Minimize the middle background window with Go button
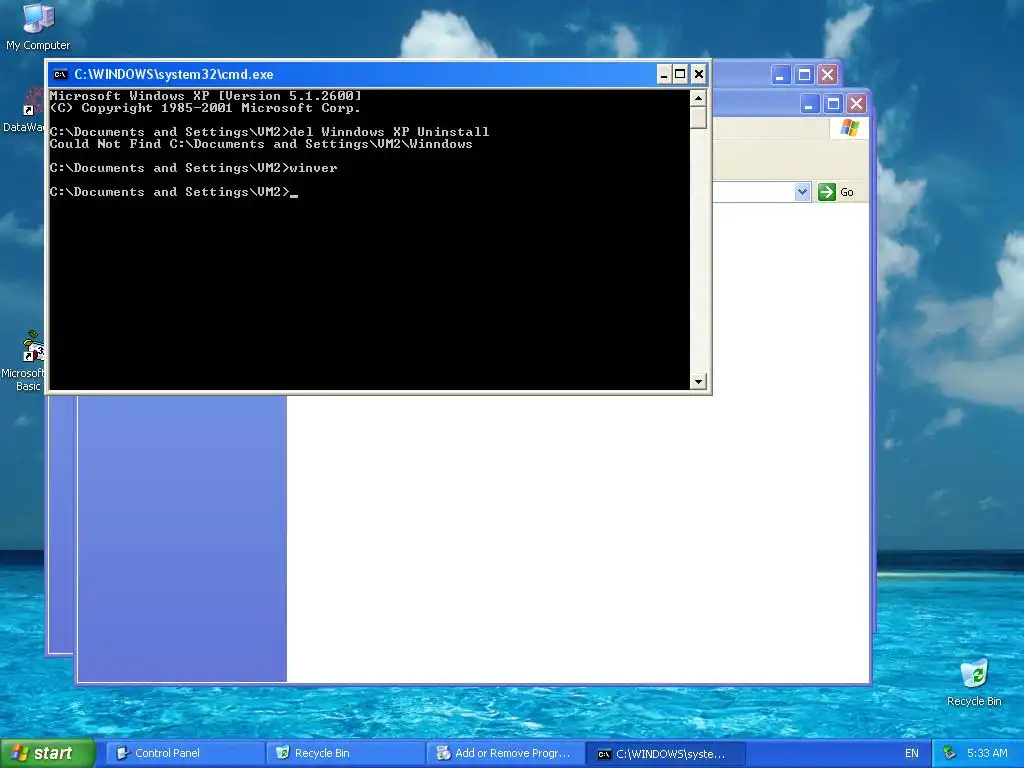This screenshot has width=1024, height=768. [809, 103]
